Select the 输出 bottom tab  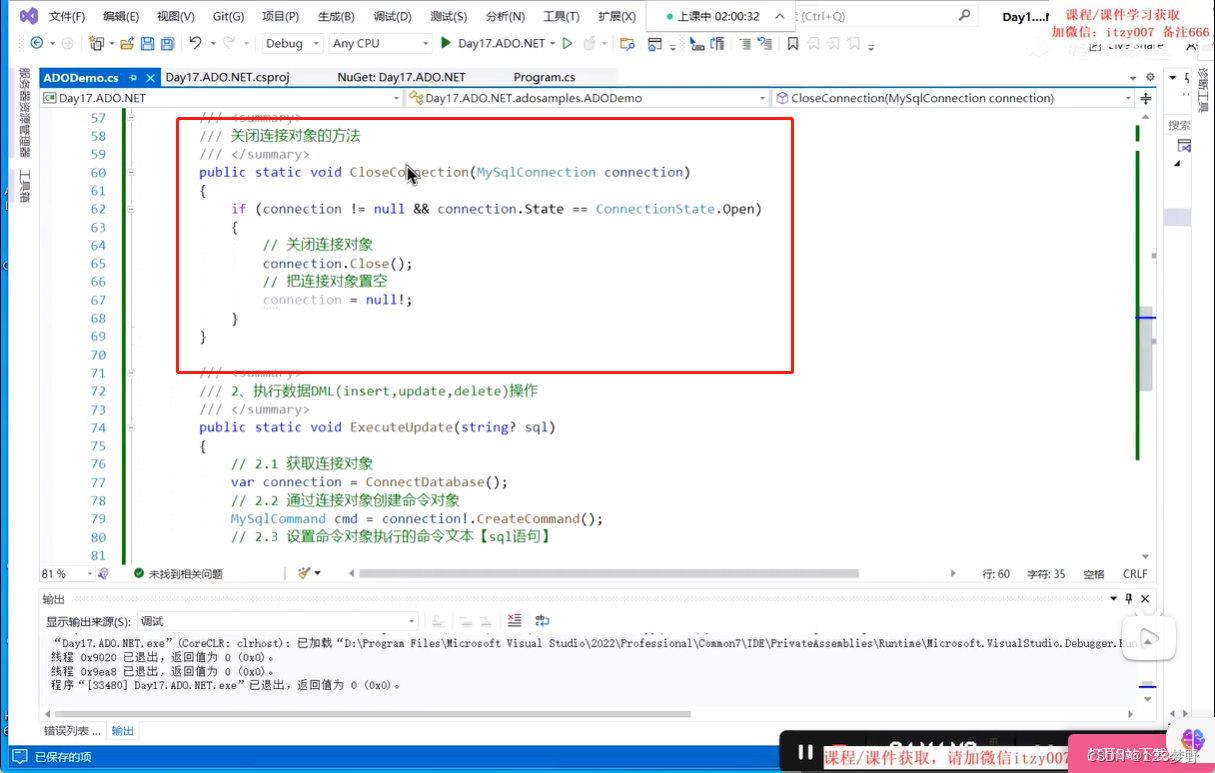[122, 731]
